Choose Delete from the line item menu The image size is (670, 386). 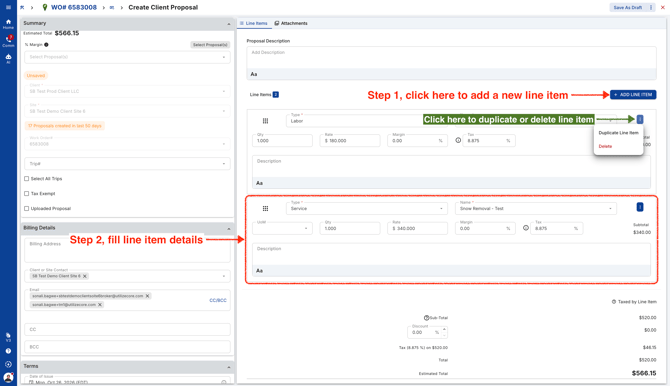(x=605, y=146)
